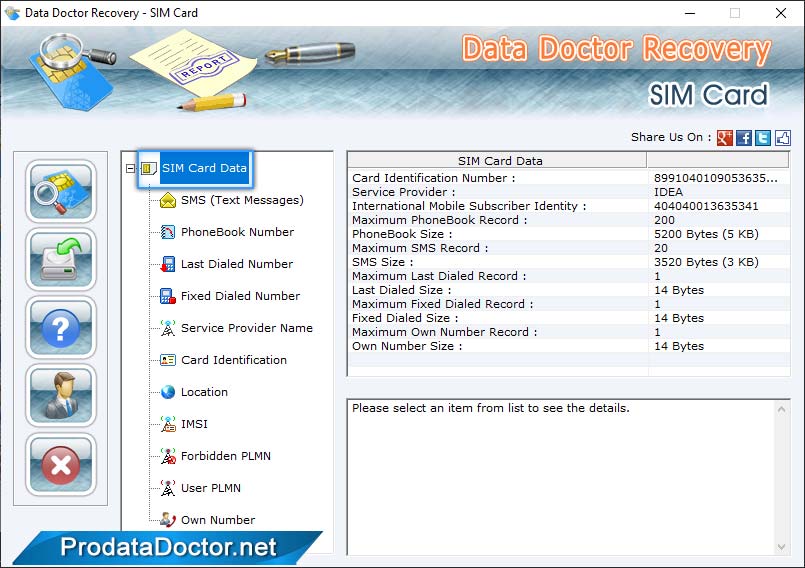Click the support person icon button
The height and width of the screenshot is (568, 805).
click(x=61, y=395)
